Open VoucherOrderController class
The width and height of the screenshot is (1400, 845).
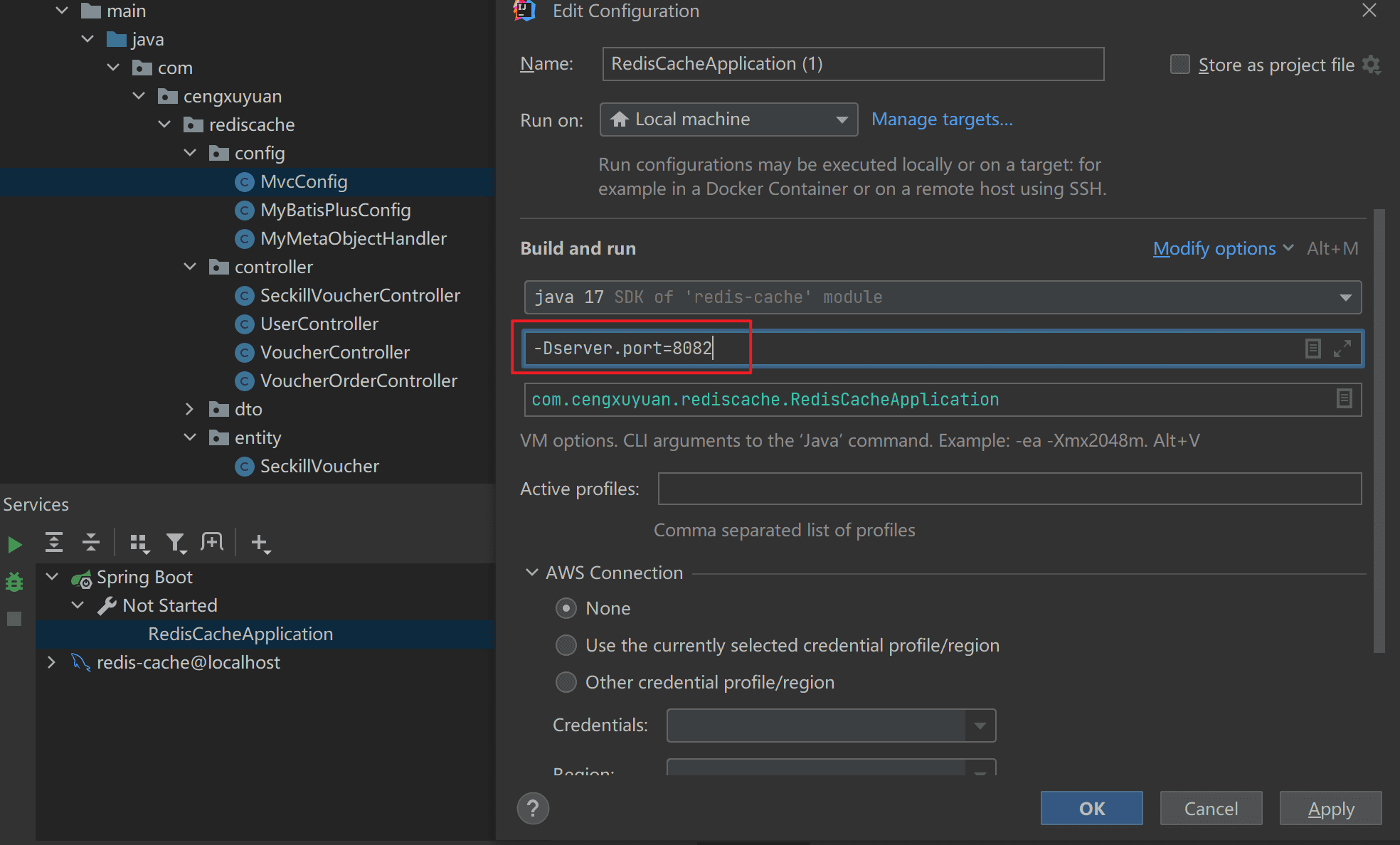click(x=359, y=381)
